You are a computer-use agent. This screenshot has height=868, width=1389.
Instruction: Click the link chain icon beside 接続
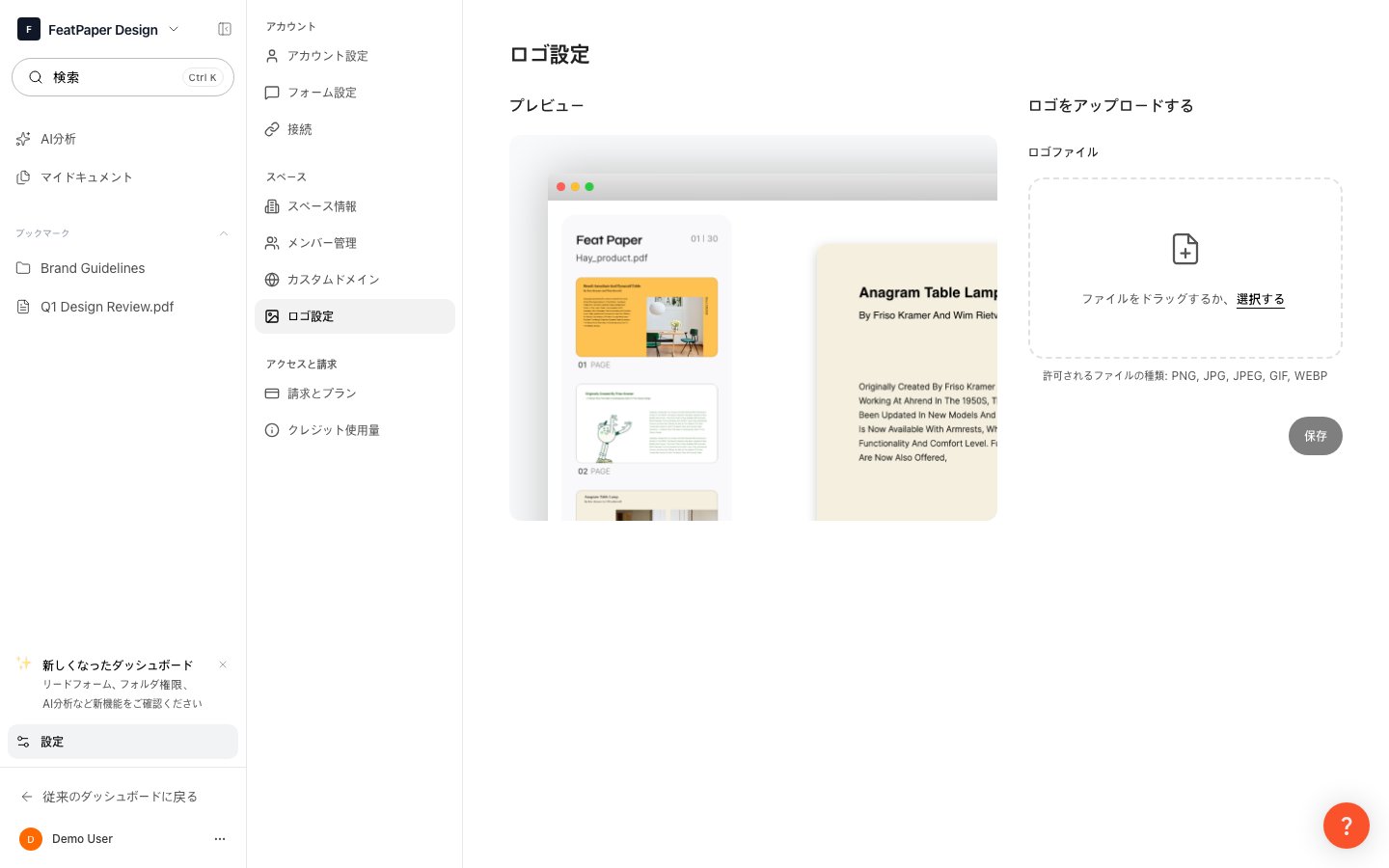pyautogui.click(x=272, y=129)
